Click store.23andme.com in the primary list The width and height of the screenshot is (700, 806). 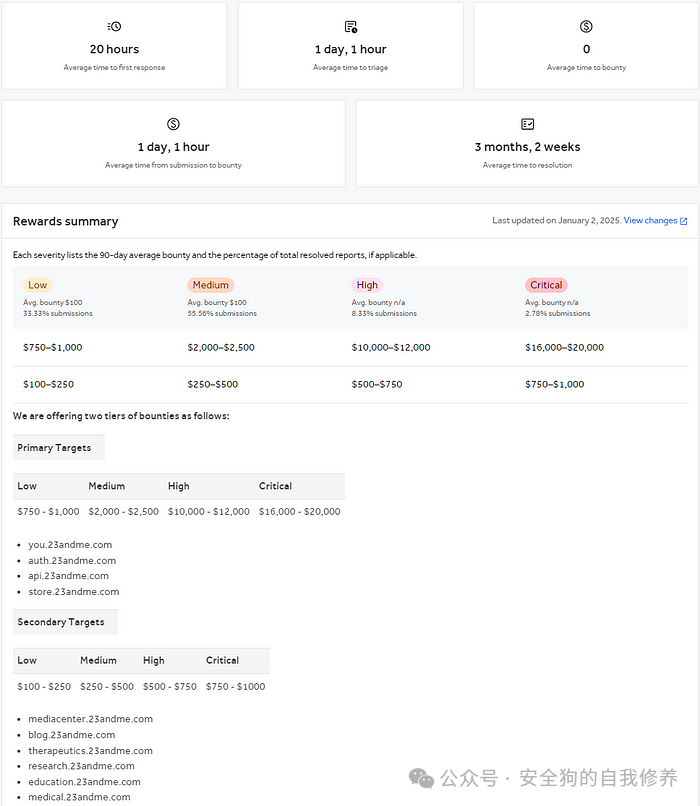click(73, 592)
